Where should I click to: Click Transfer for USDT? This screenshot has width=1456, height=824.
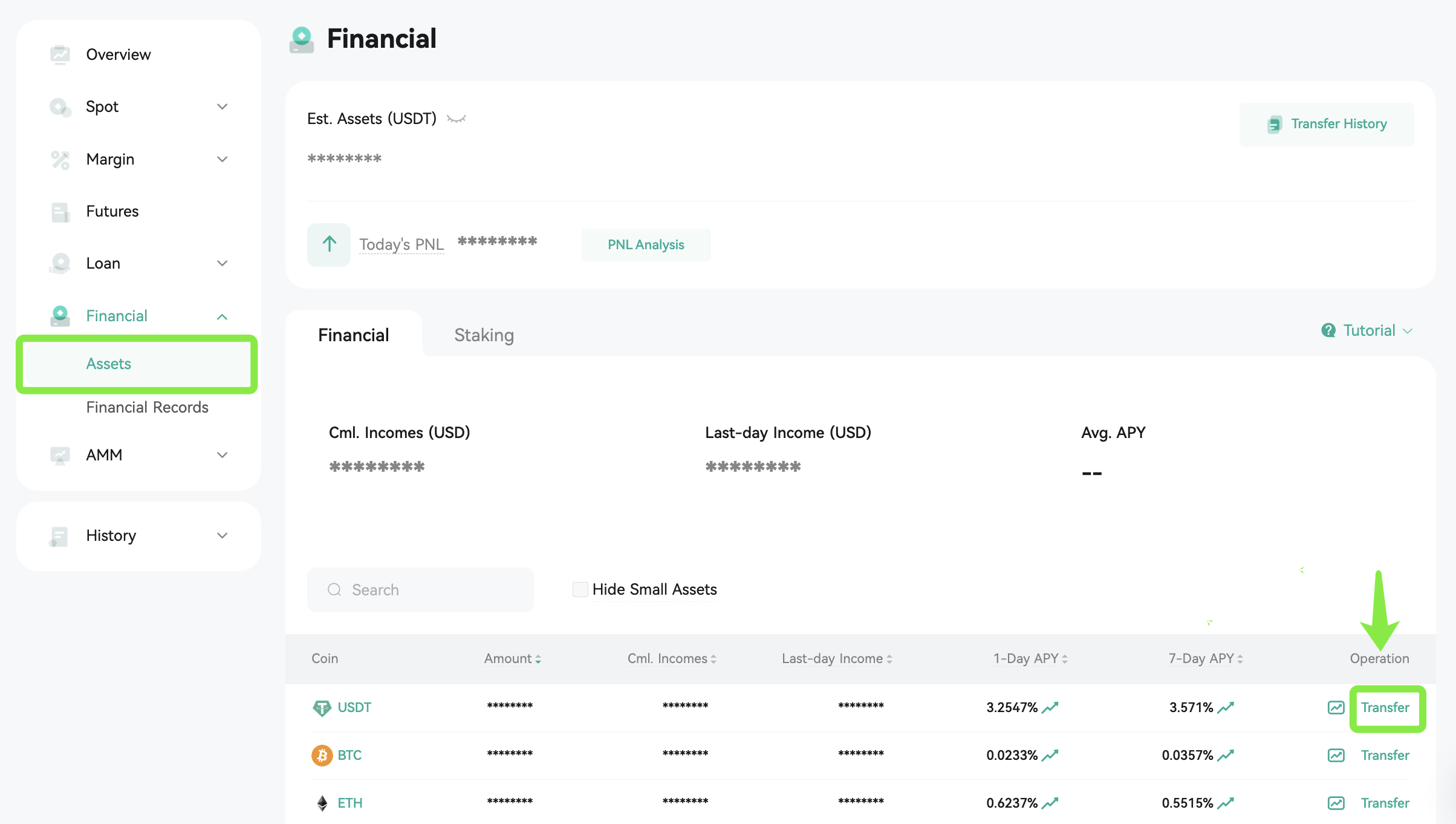click(1385, 707)
